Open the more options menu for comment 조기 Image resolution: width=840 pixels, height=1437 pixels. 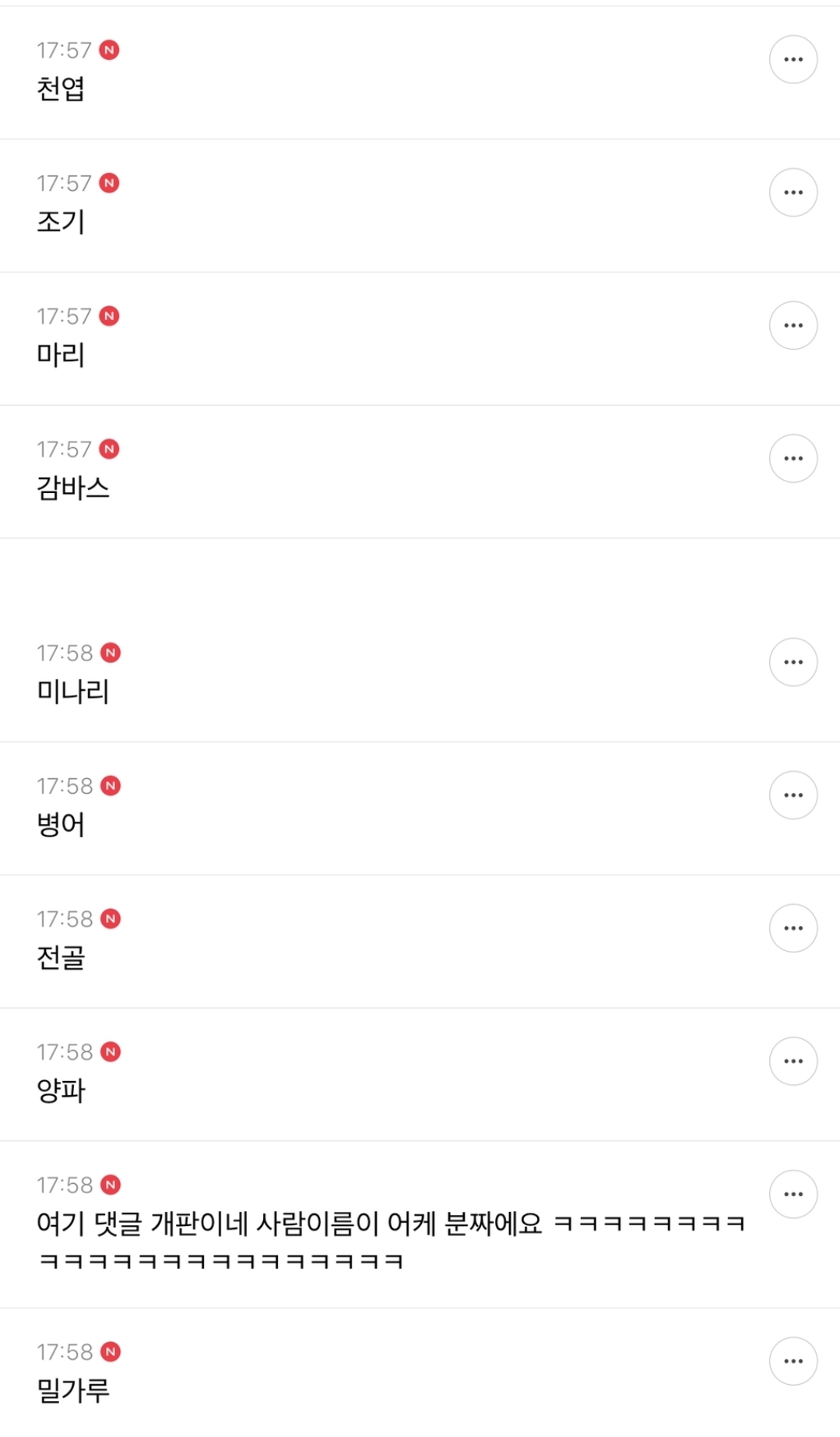point(793,192)
